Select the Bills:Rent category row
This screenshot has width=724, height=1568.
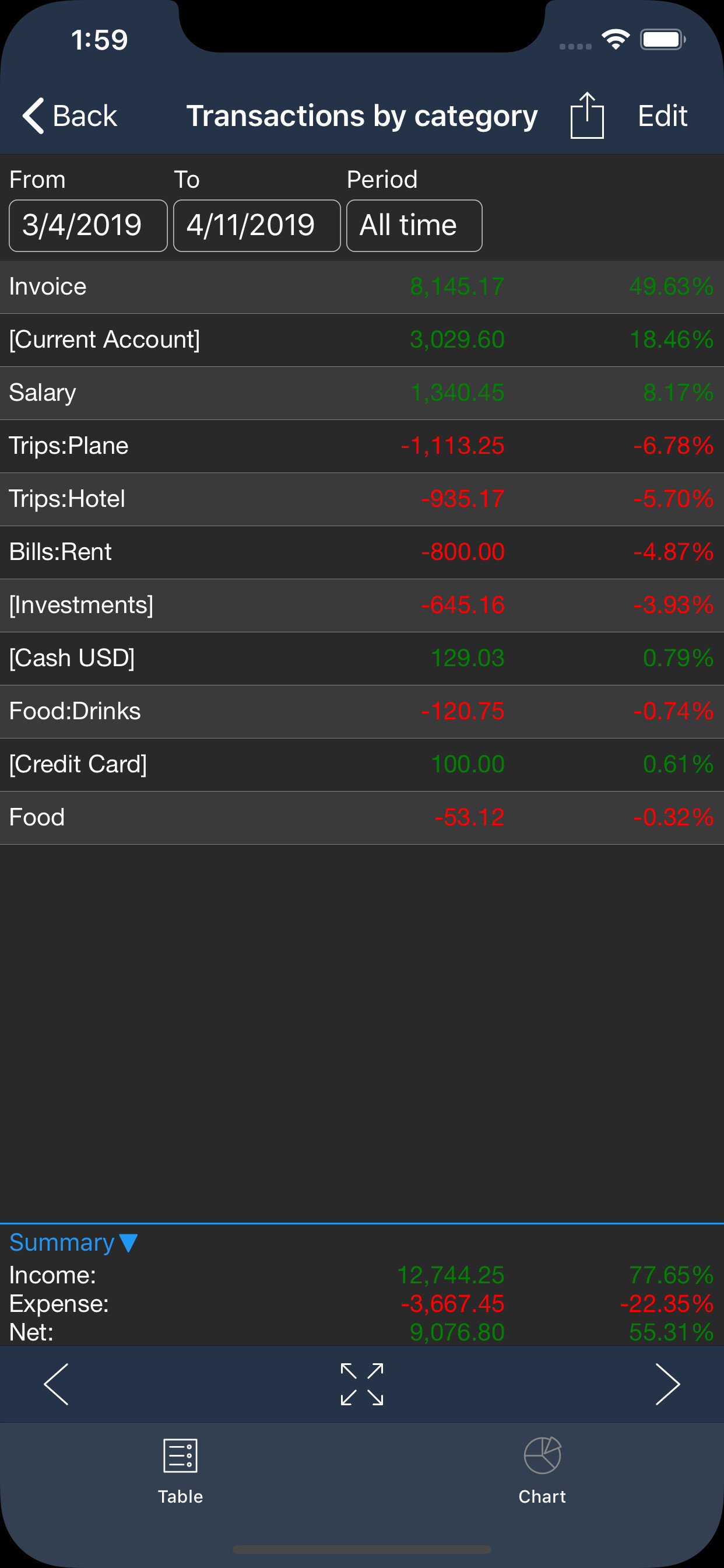[362, 552]
